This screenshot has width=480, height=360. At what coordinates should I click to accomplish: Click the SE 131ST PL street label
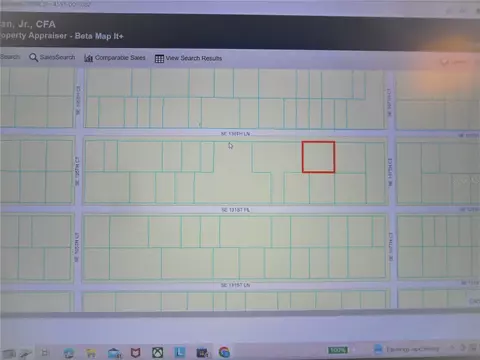(236, 210)
